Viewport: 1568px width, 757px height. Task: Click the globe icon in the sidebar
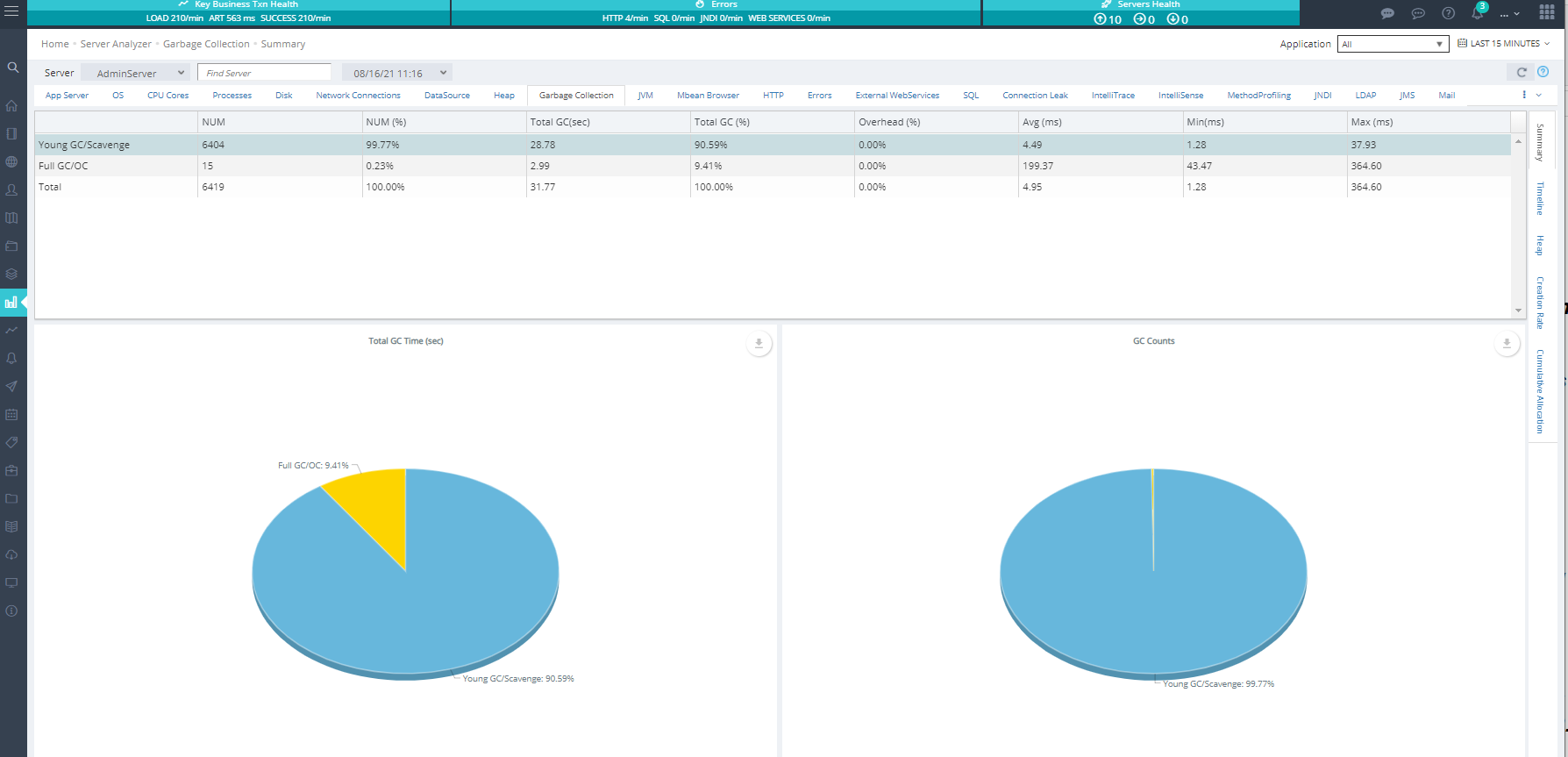tap(12, 162)
